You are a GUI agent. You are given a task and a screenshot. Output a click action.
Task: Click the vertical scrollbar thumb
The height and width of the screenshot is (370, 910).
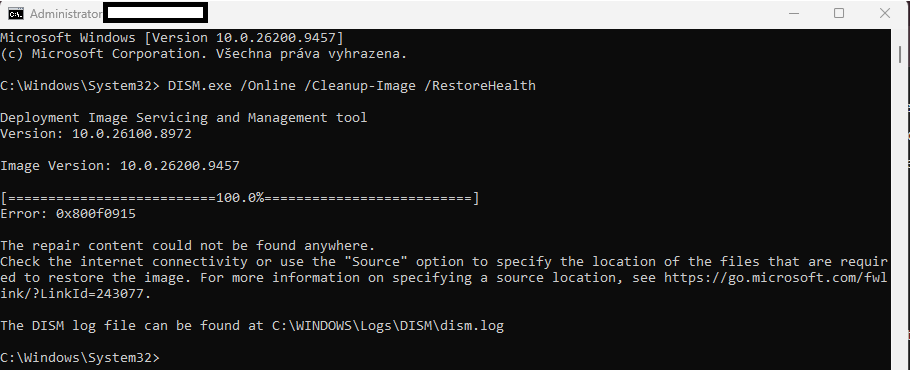[x=900, y=54]
